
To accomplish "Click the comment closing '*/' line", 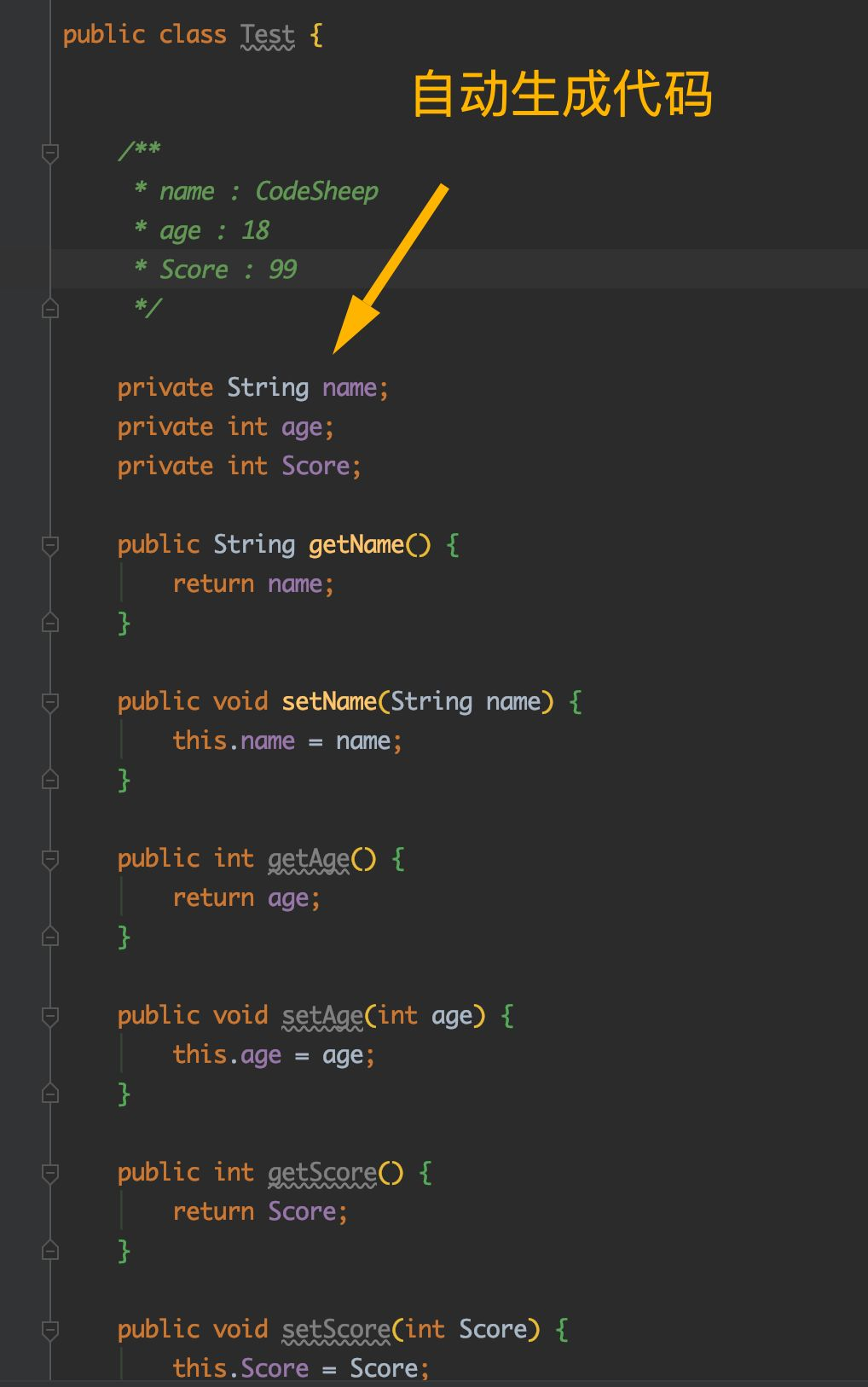I will pyautogui.click(x=148, y=307).
